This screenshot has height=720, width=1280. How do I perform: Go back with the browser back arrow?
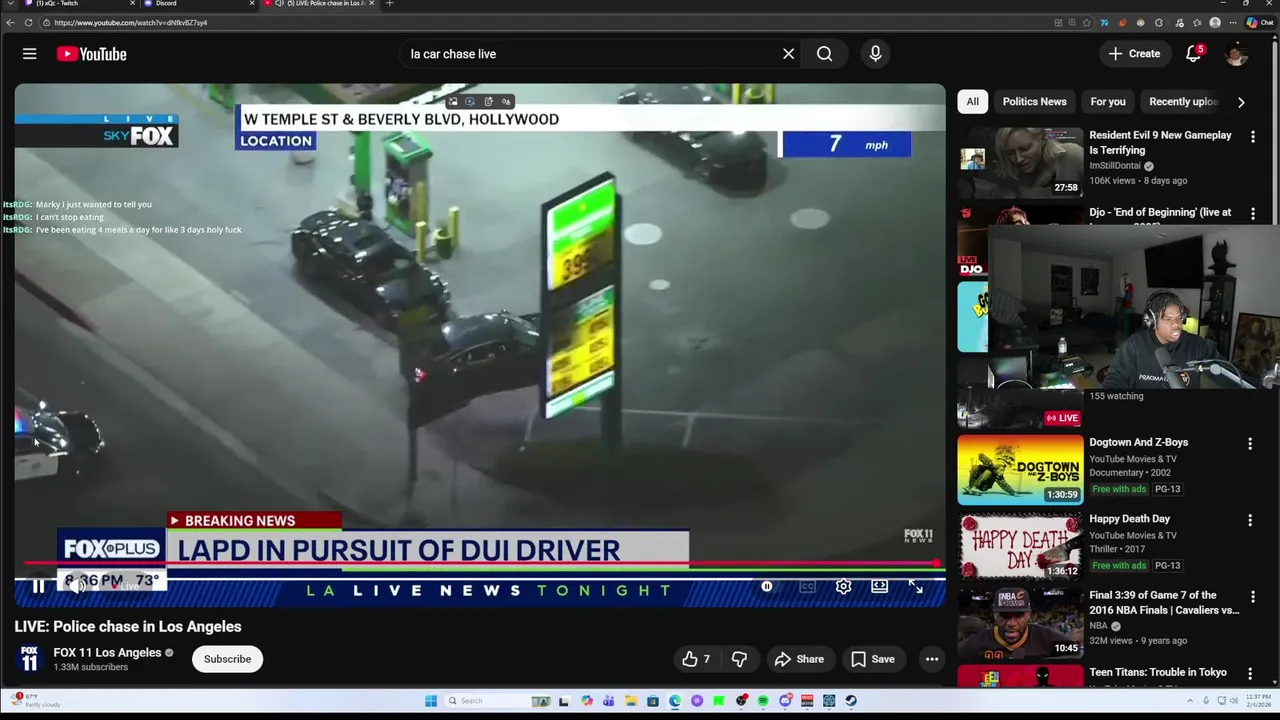10,22
